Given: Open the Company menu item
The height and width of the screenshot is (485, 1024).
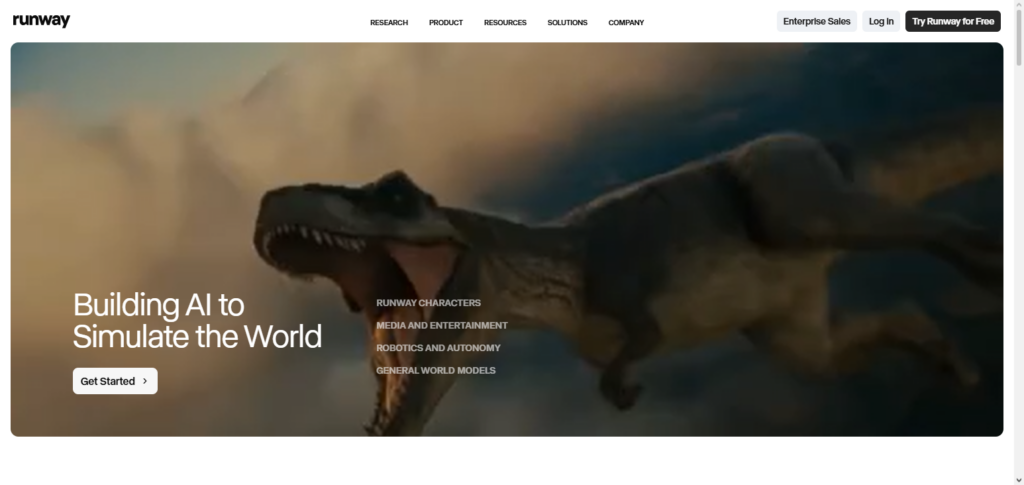Looking at the screenshot, I should (x=626, y=22).
